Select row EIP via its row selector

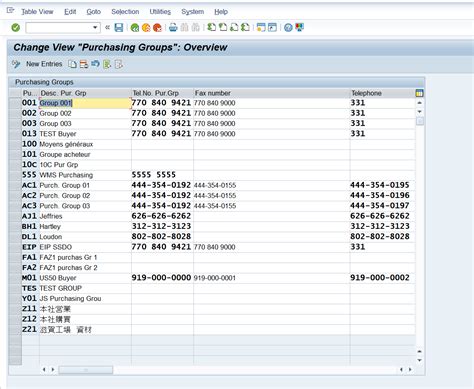pos(15,247)
